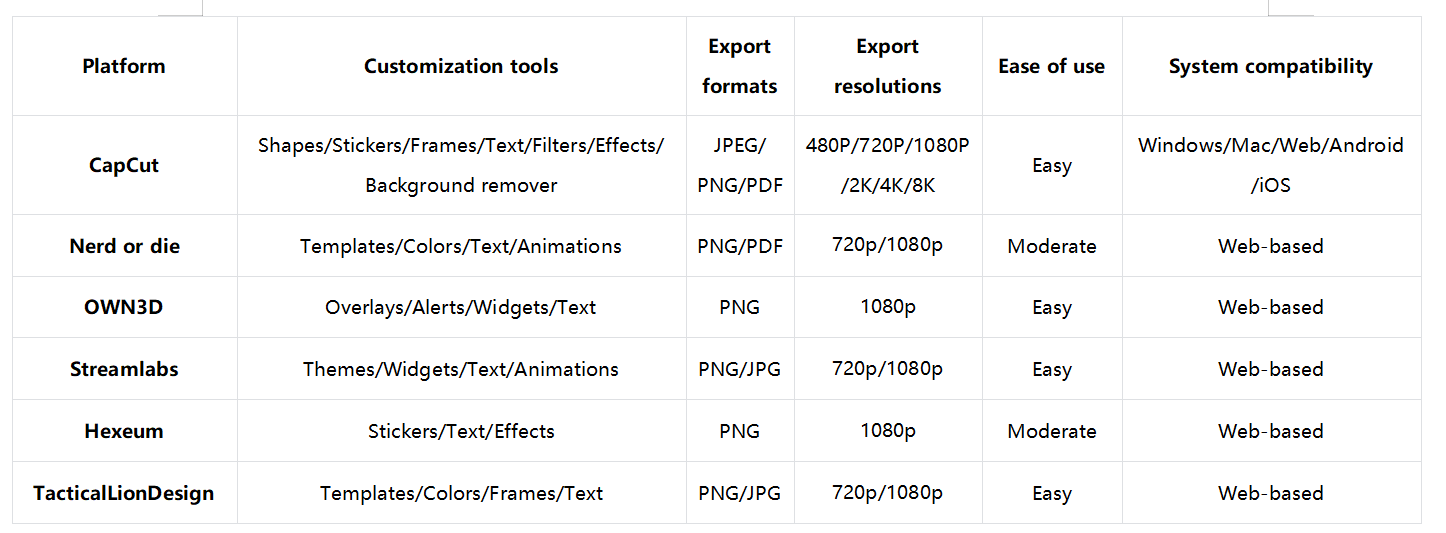Viewport: 1446px width, 533px height.
Task: Select the Customization tools header cell
Action: click(461, 67)
